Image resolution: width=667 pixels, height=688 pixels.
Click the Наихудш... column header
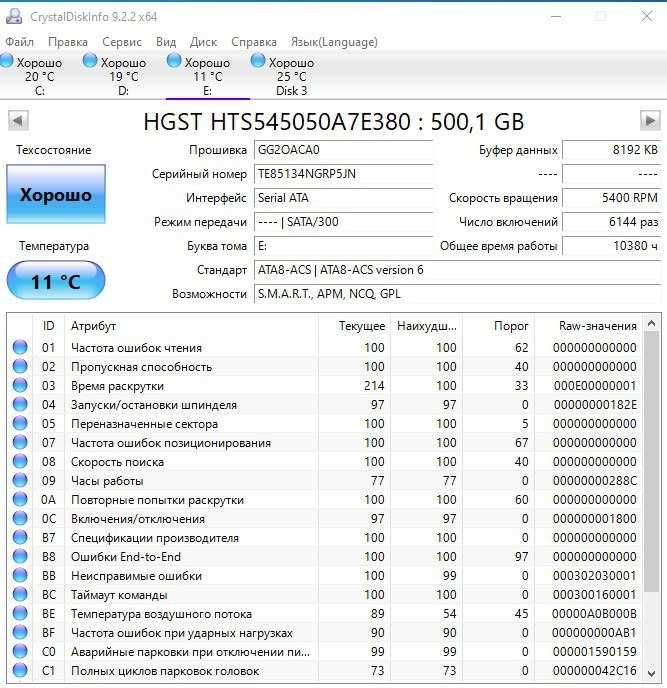click(426, 326)
